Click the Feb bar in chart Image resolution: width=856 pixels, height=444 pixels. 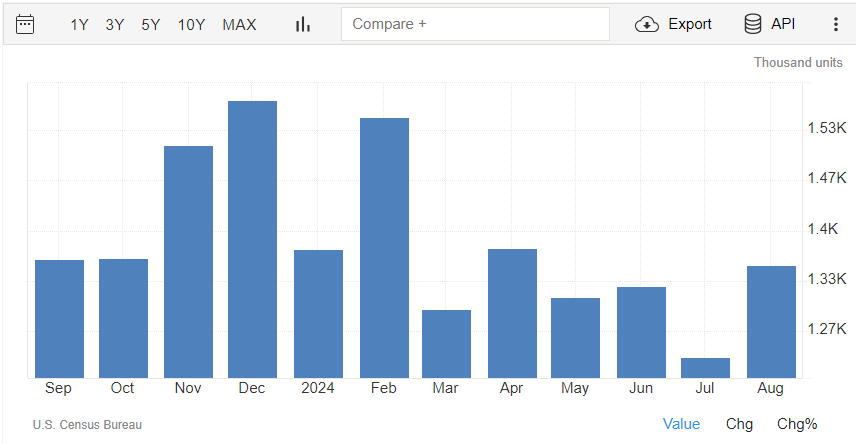click(x=384, y=248)
